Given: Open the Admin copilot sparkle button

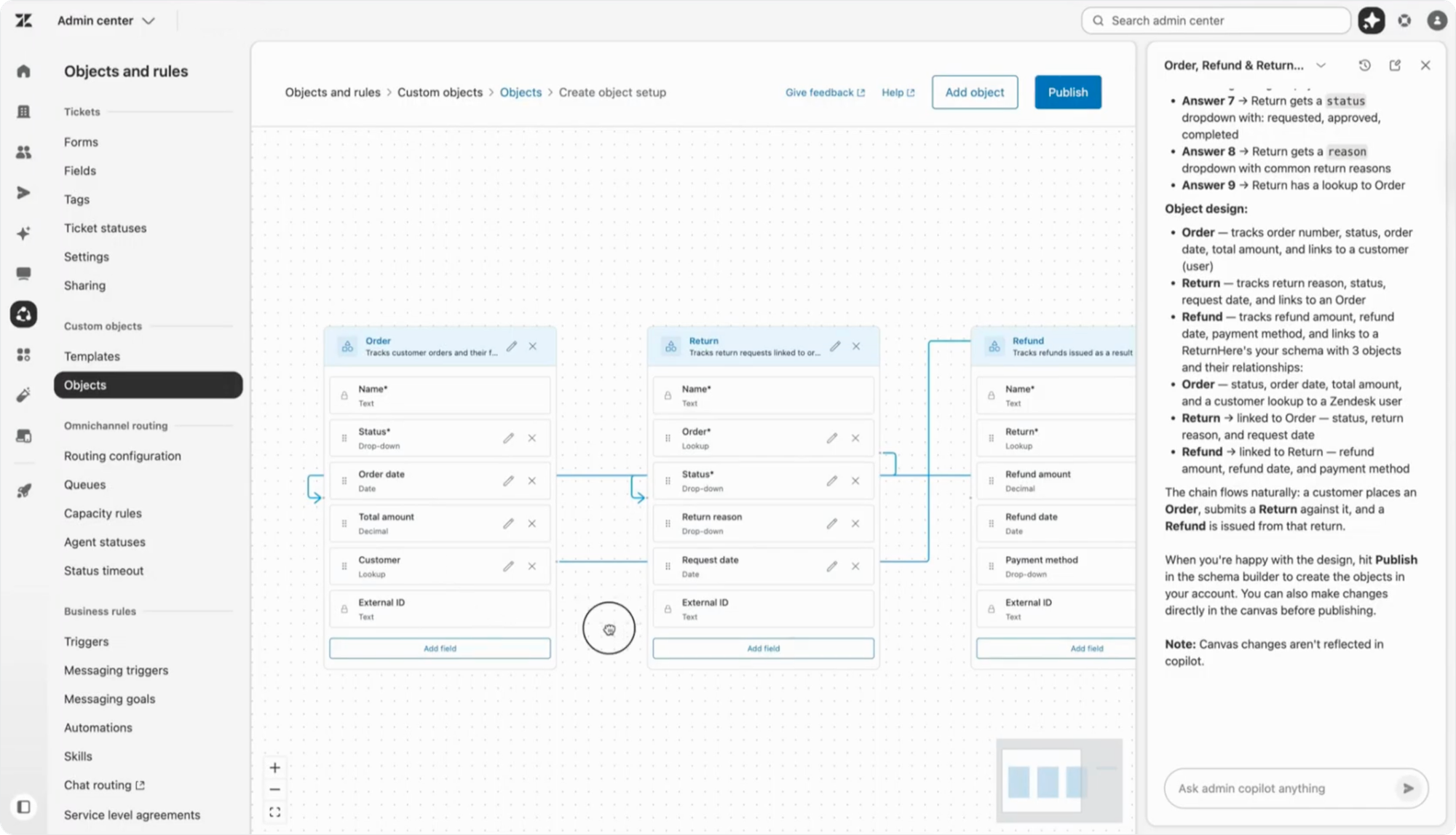Looking at the screenshot, I should [1372, 20].
